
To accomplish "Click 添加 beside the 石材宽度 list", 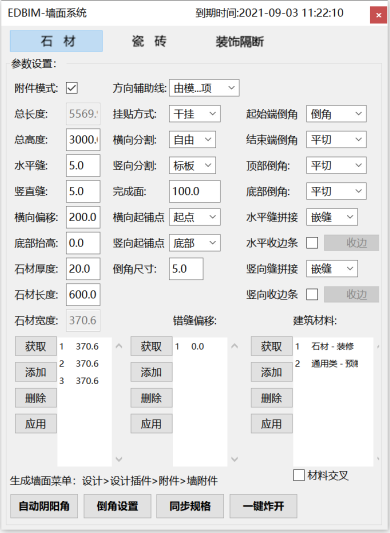I will (36, 372).
